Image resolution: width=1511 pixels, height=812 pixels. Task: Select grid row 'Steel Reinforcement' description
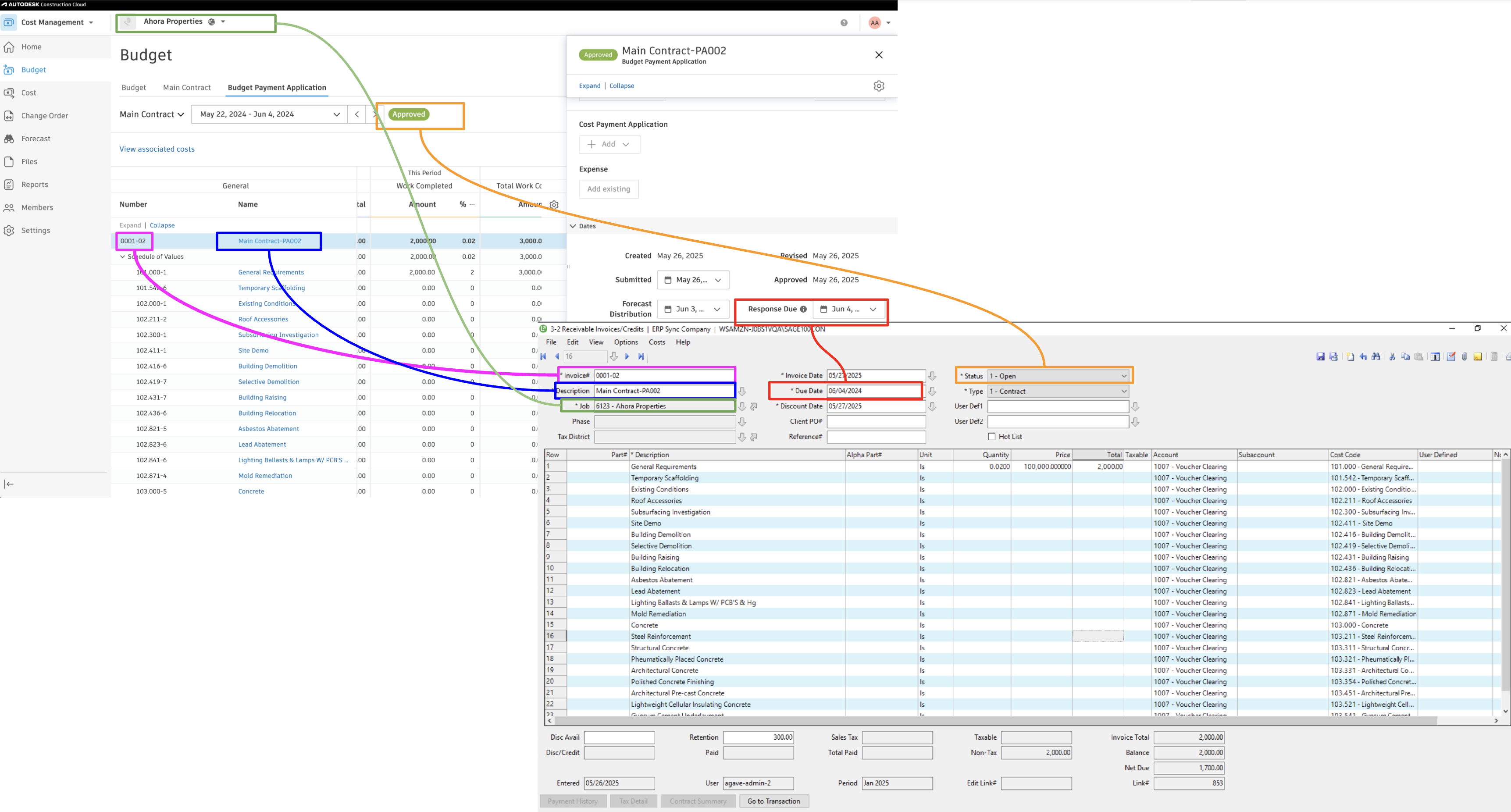660,637
